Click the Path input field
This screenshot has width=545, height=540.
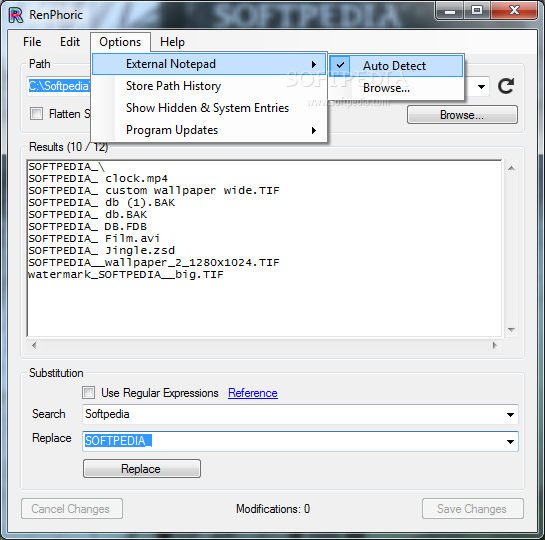59,86
